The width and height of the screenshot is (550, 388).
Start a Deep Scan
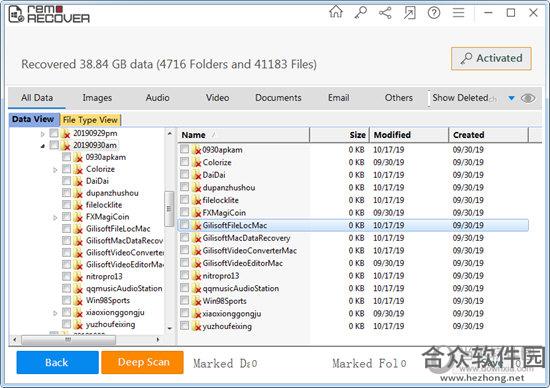tap(142, 362)
